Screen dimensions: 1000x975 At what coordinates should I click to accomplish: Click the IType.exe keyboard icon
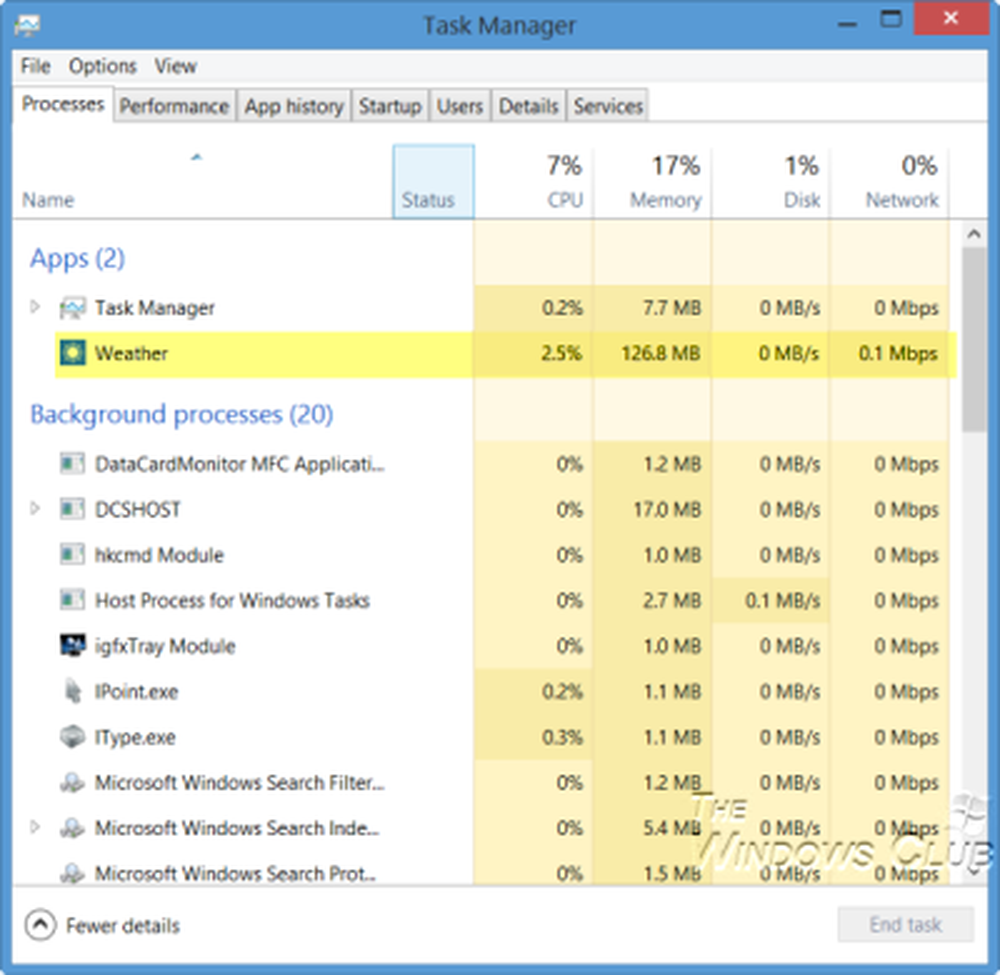(x=72, y=737)
